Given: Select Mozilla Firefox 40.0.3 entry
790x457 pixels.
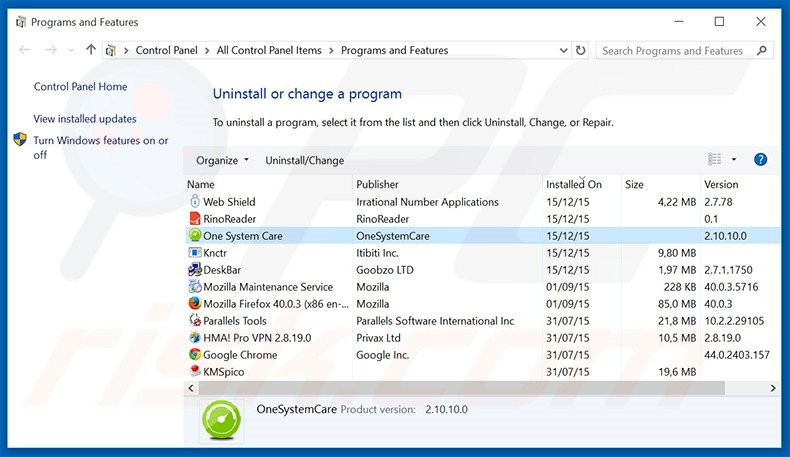Looking at the screenshot, I should point(276,304).
